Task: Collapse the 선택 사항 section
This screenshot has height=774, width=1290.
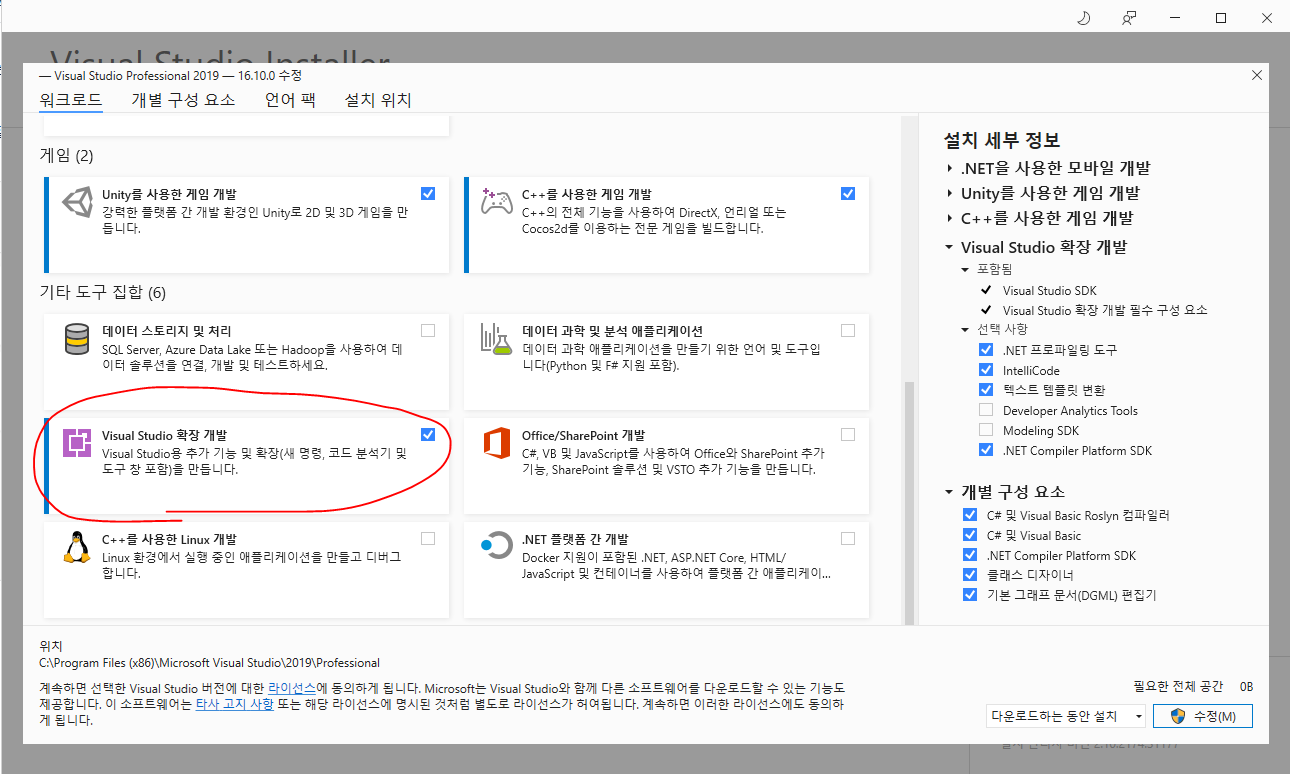Action: [965, 329]
